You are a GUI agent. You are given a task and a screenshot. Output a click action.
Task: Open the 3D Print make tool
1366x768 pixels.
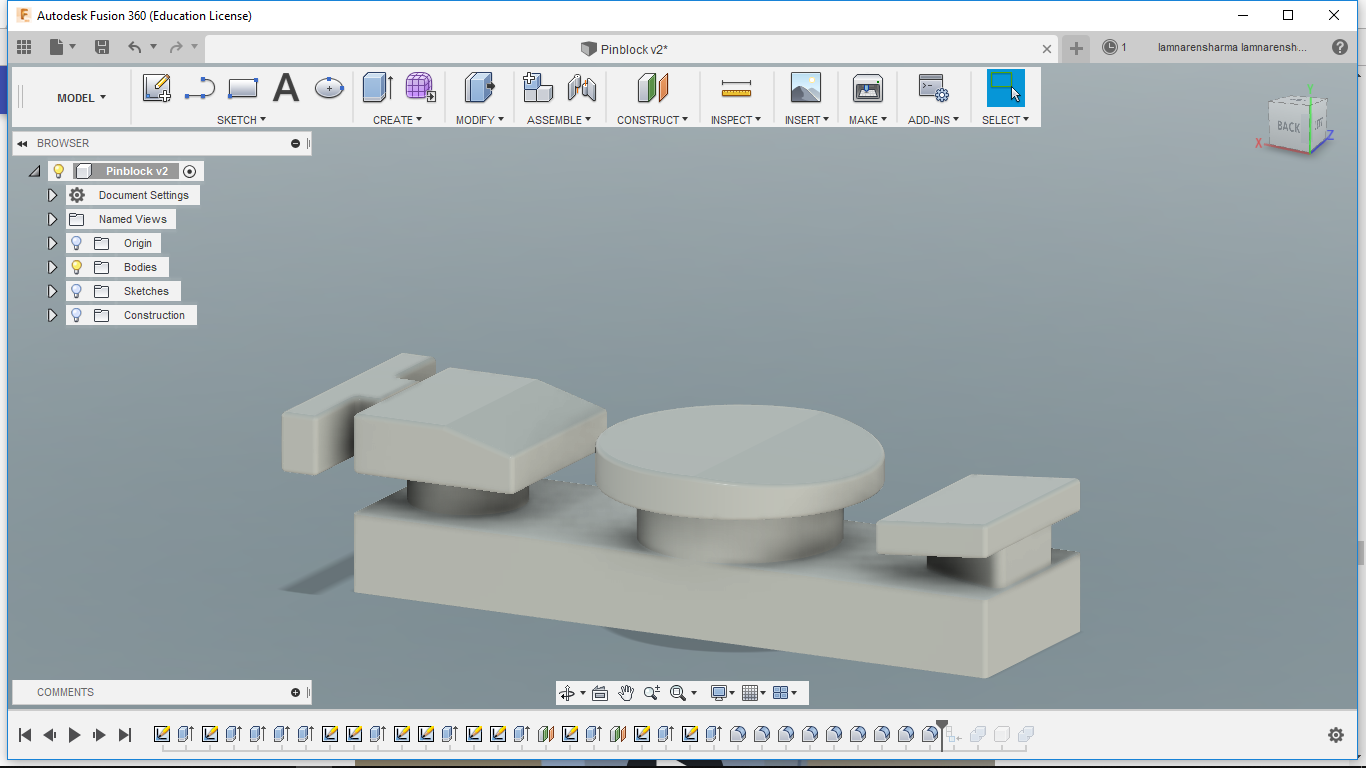pos(867,88)
